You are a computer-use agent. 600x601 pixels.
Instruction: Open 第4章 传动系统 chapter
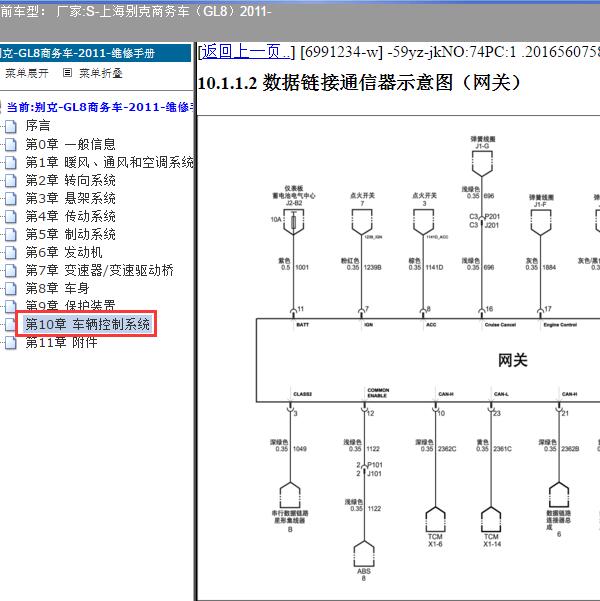pyautogui.click(x=71, y=217)
